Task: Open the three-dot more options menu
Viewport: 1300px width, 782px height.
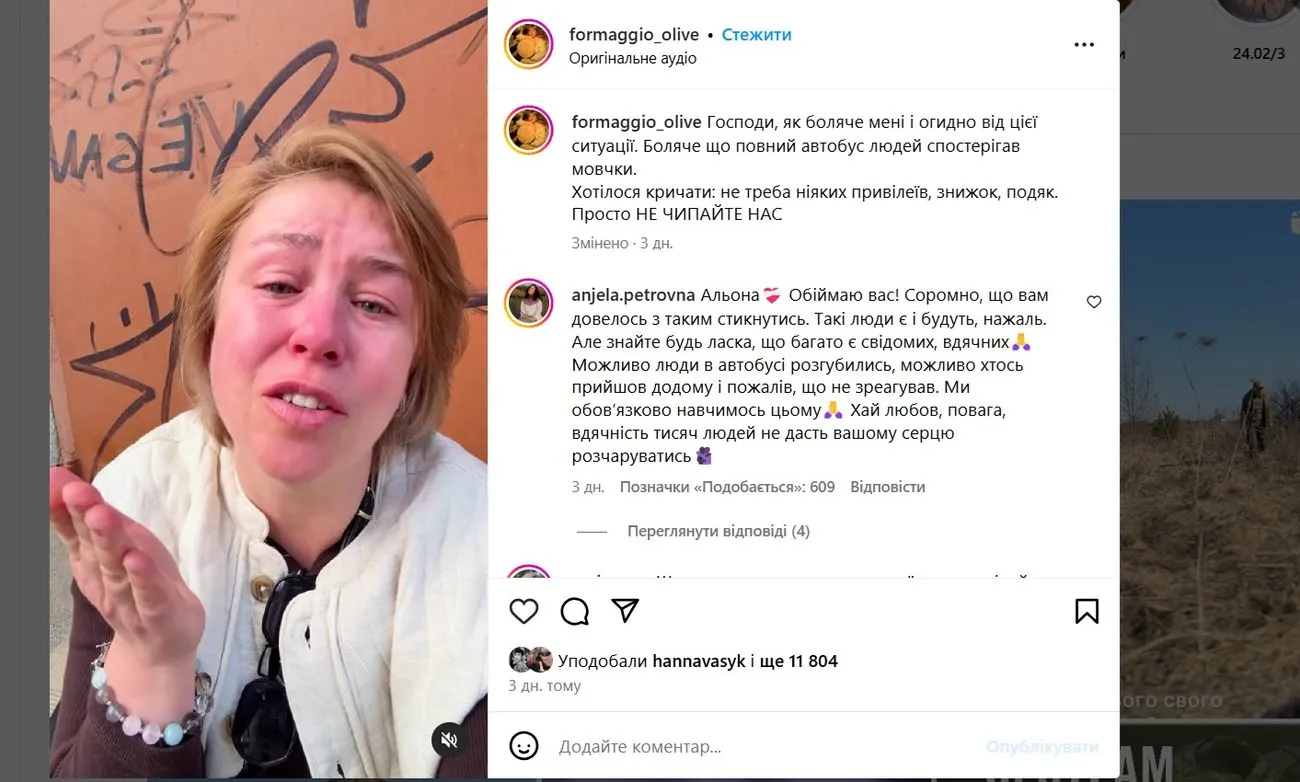Action: pos(1084,45)
